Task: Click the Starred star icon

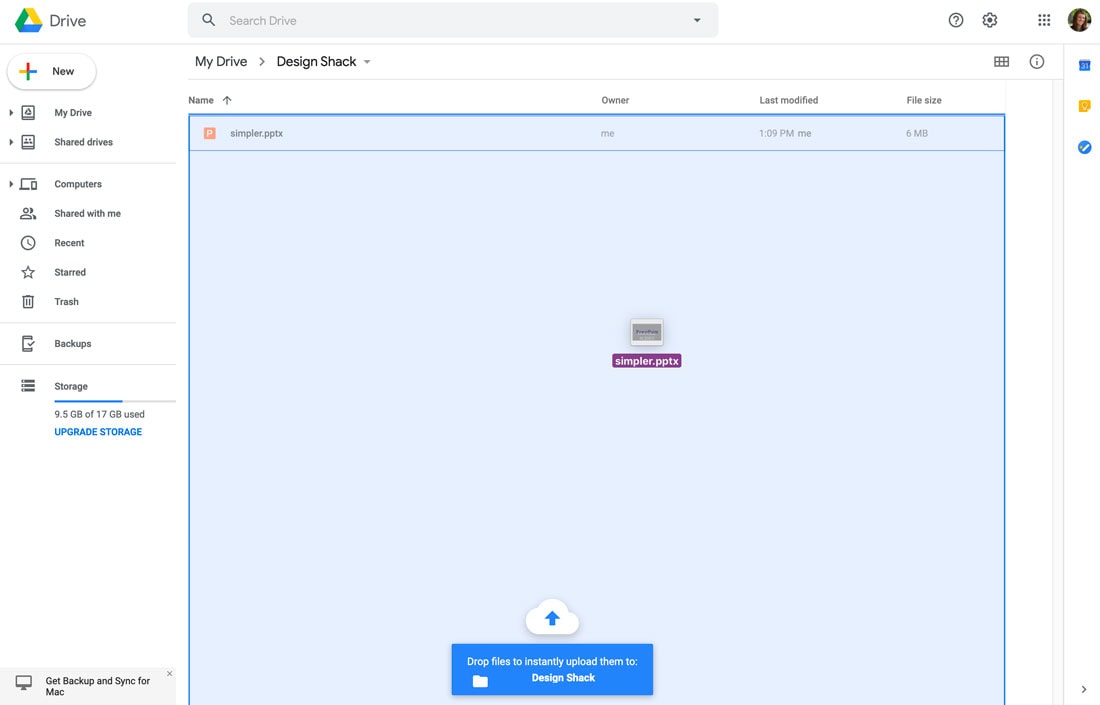Action: (x=28, y=272)
